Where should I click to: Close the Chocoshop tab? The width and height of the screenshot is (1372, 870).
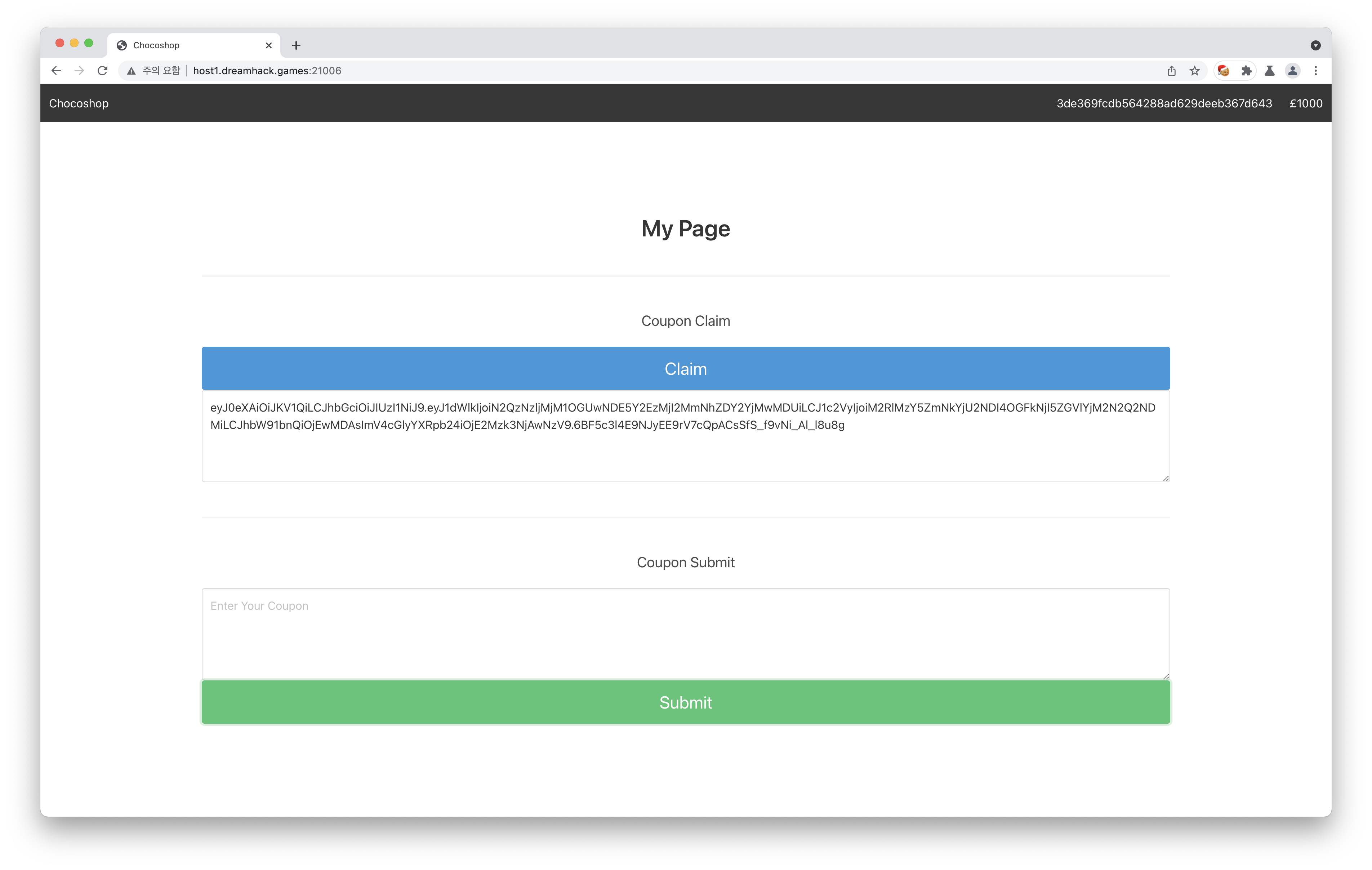click(x=269, y=46)
